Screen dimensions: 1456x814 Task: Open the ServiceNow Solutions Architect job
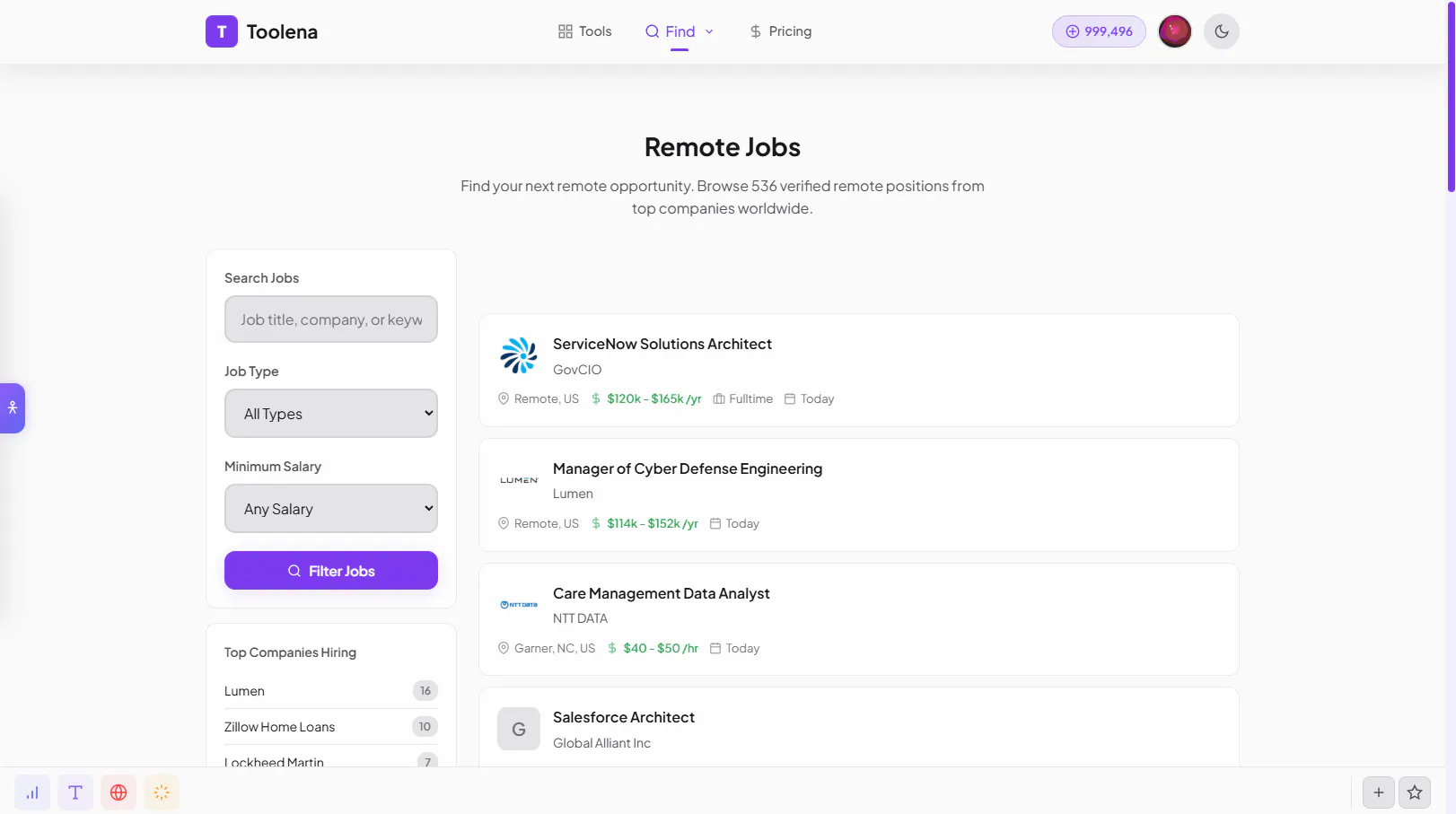pyautogui.click(x=662, y=344)
